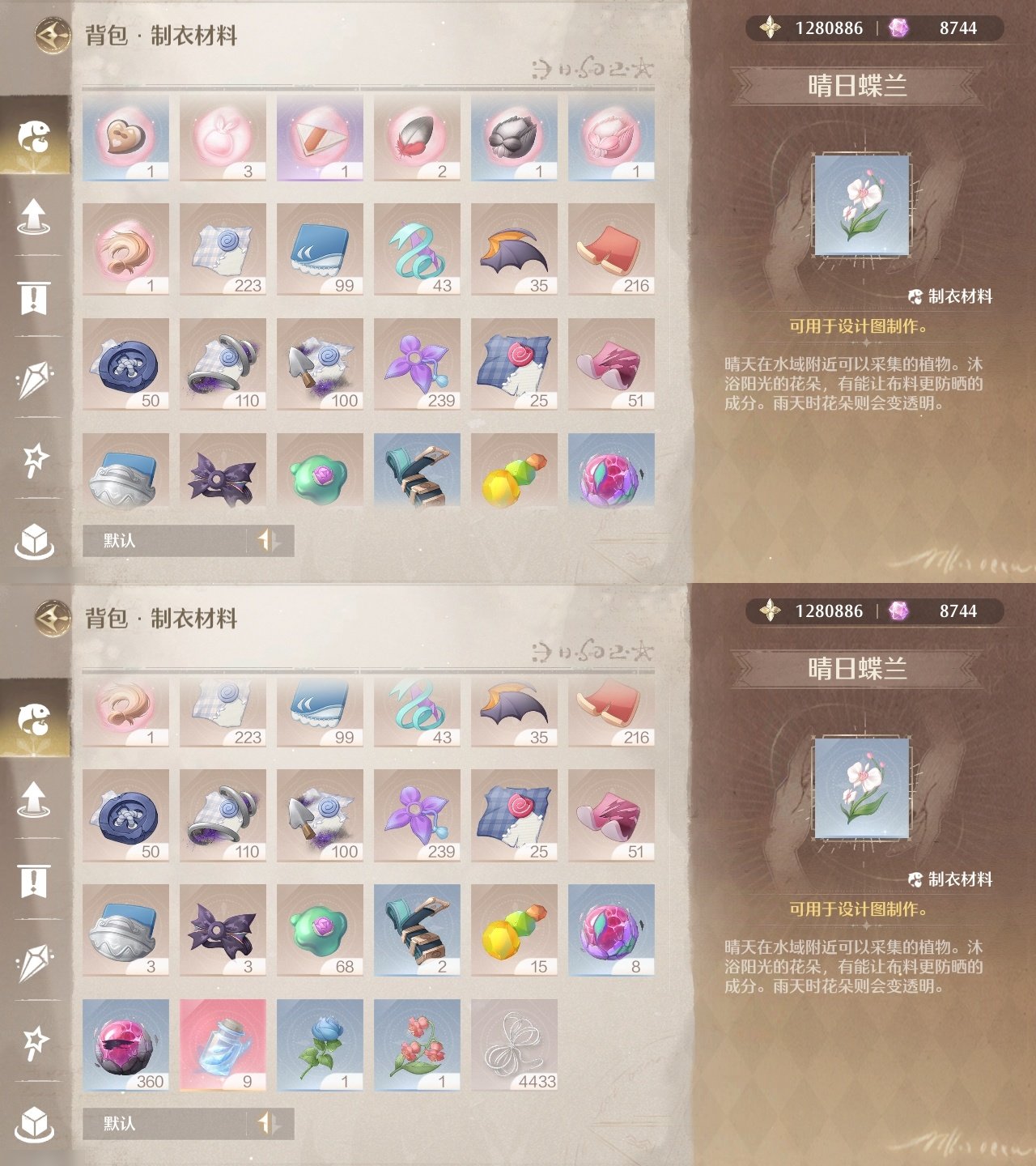
Task: Select the pink swirl bud item in the first row
Action: (611, 138)
